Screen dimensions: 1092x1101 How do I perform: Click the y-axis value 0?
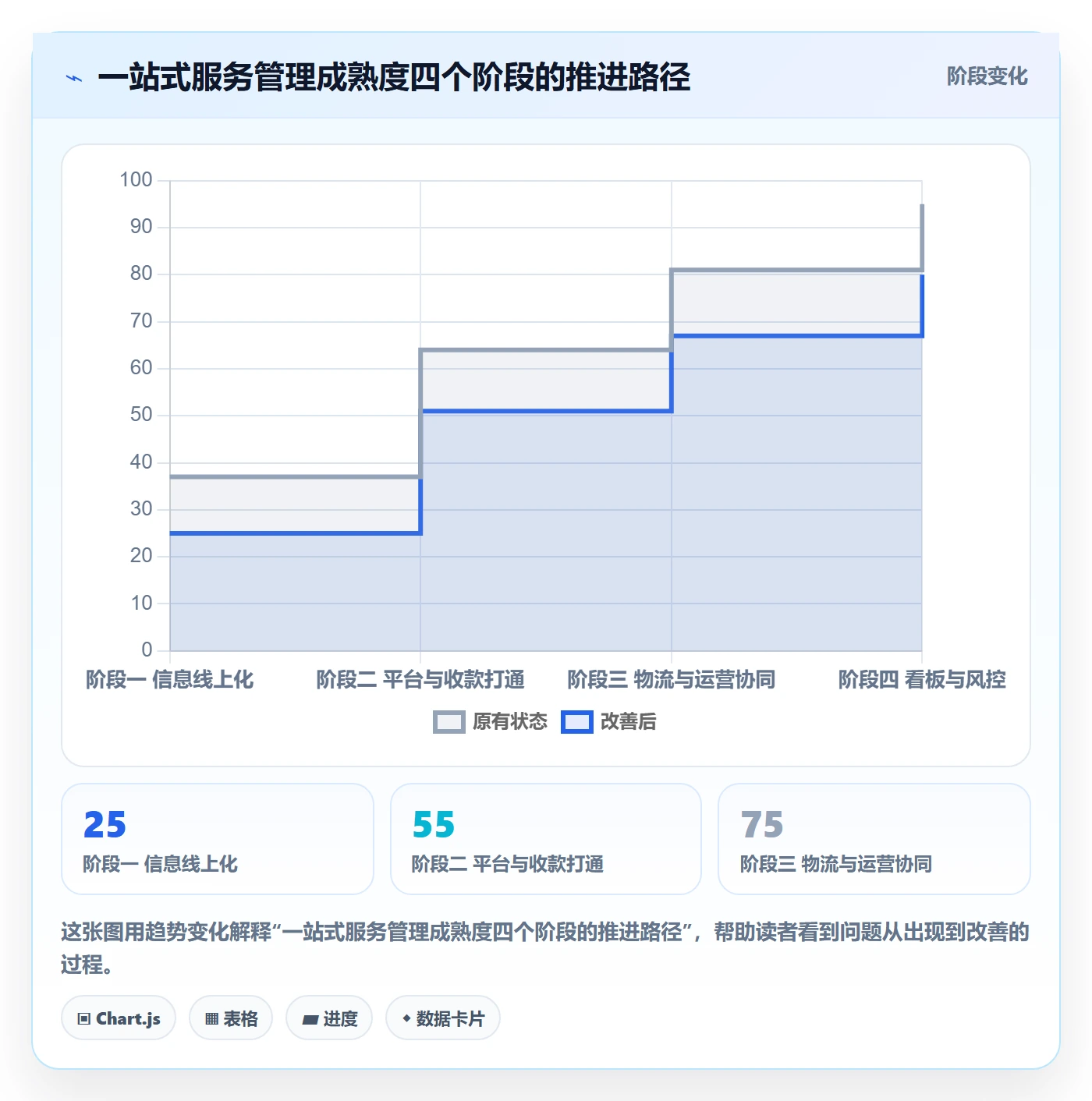pos(147,650)
